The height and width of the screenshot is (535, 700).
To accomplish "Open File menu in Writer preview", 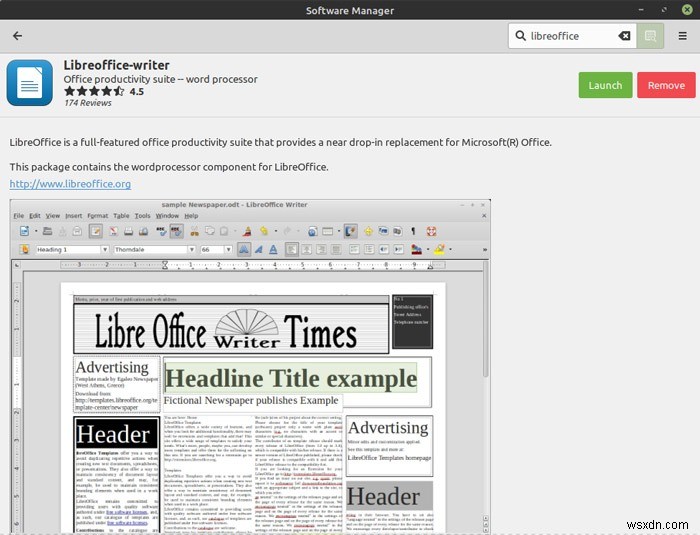I will (19, 216).
